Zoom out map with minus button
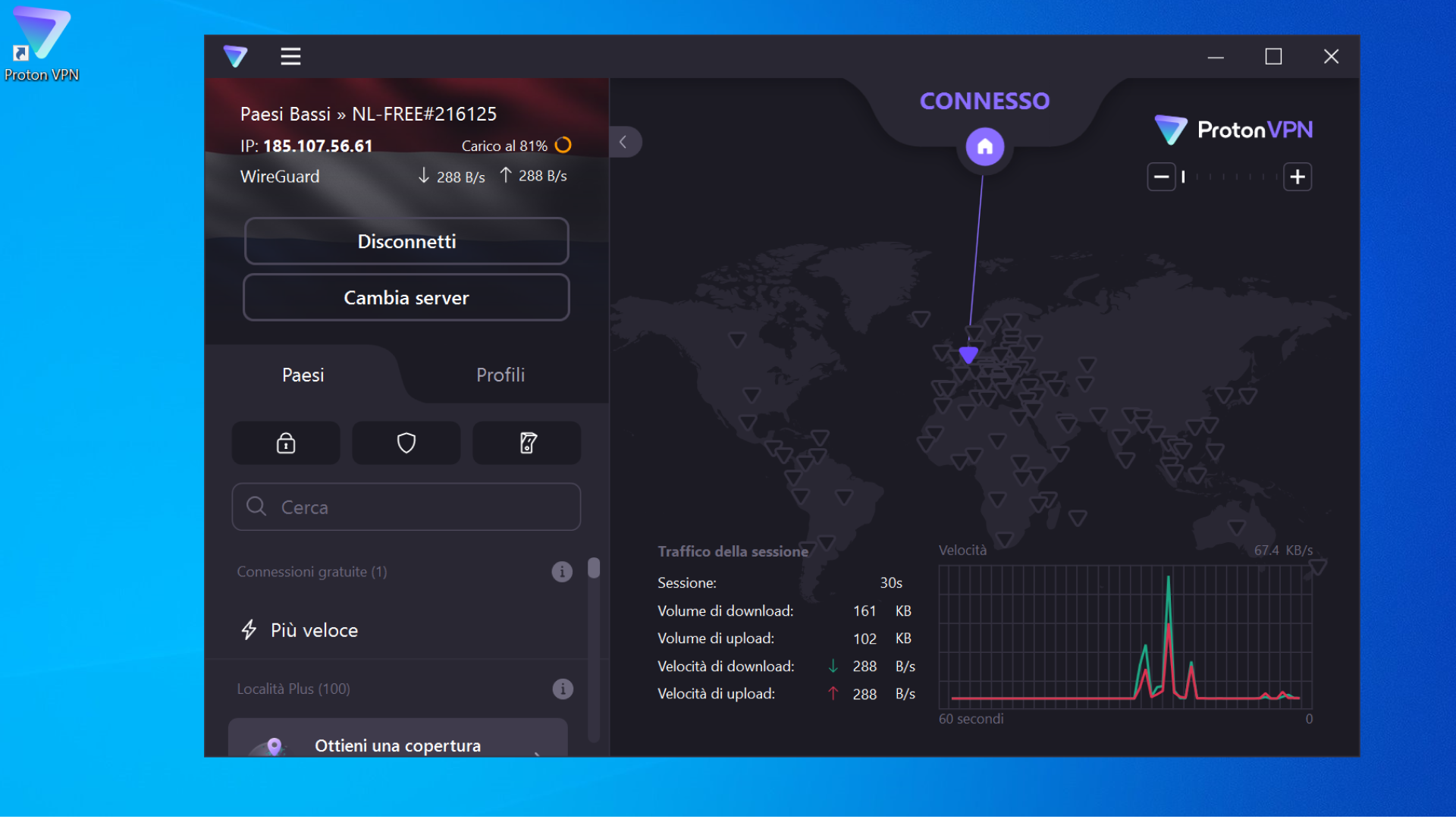Screen dimensions: 1456x819 tap(1161, 177)
